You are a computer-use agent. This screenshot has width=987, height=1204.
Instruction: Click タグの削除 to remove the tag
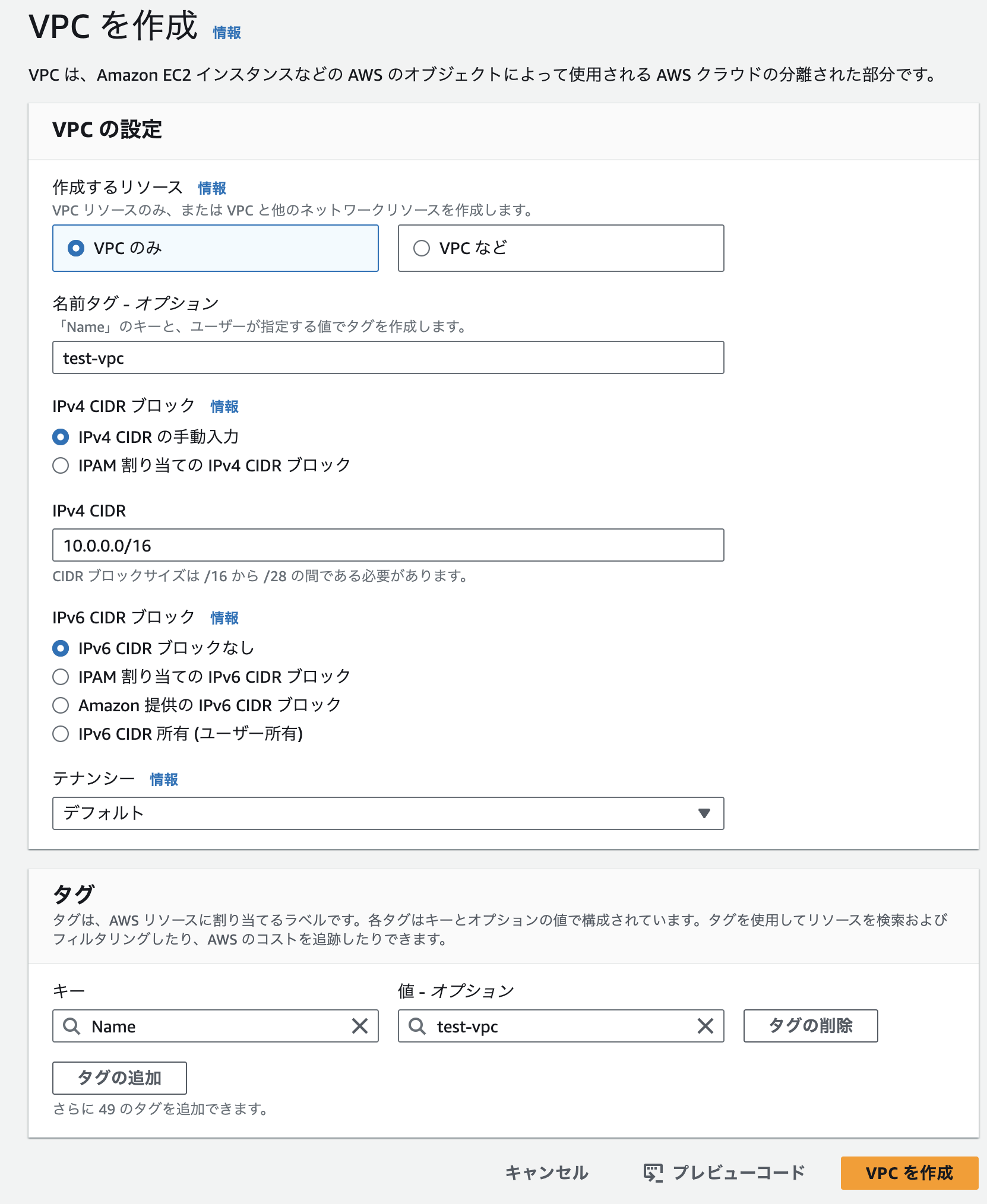(x=810, y=1026)
